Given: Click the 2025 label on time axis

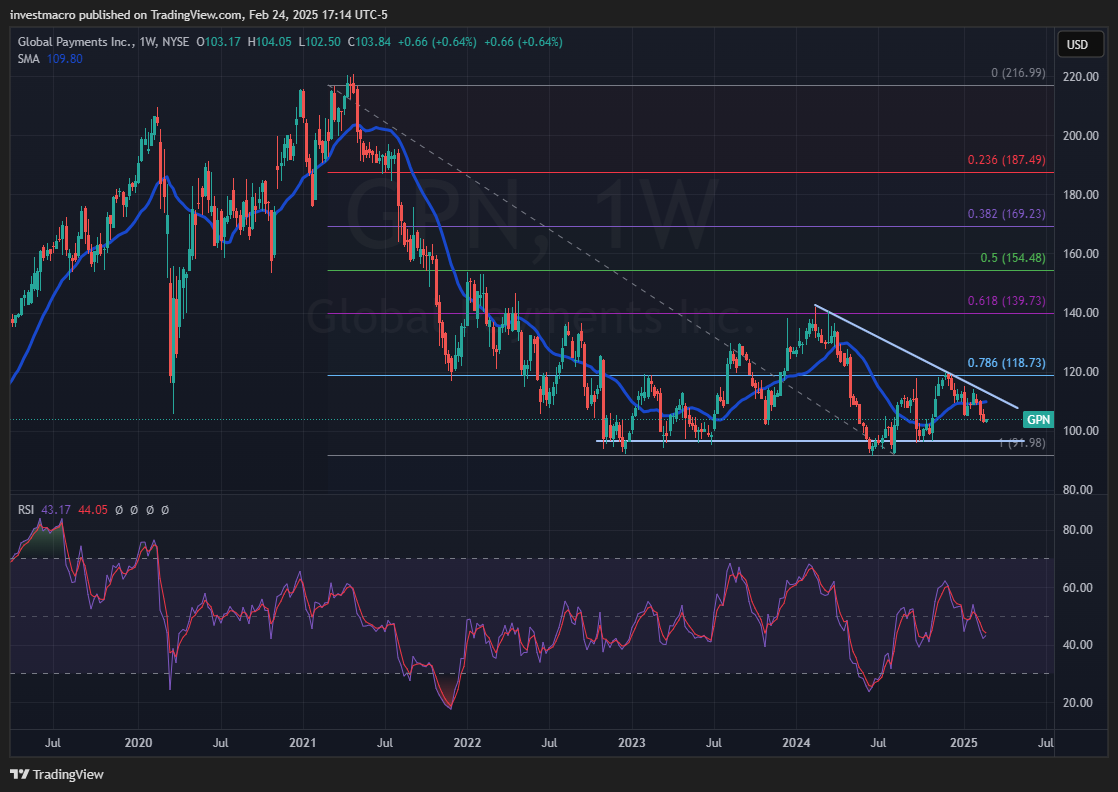Looking at the screenshot, I should [x=964, y=743].
